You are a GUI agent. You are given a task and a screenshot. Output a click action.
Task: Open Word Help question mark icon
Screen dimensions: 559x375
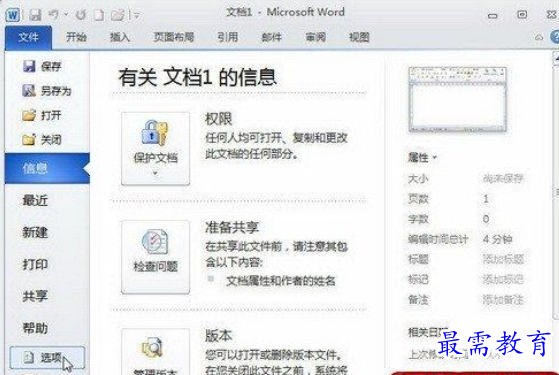tap(555, 37)
